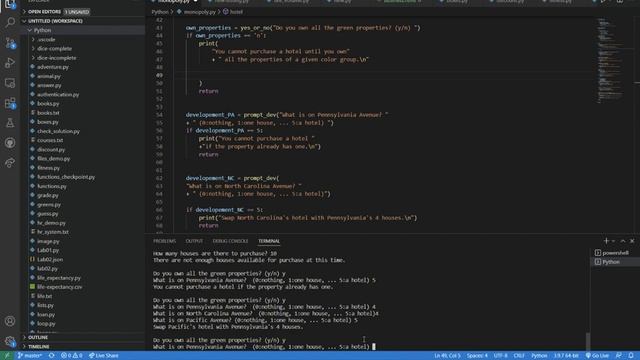Open the Search view in activity bar
The height and width of the screenshot is (360, 640).
click(10, 22)
